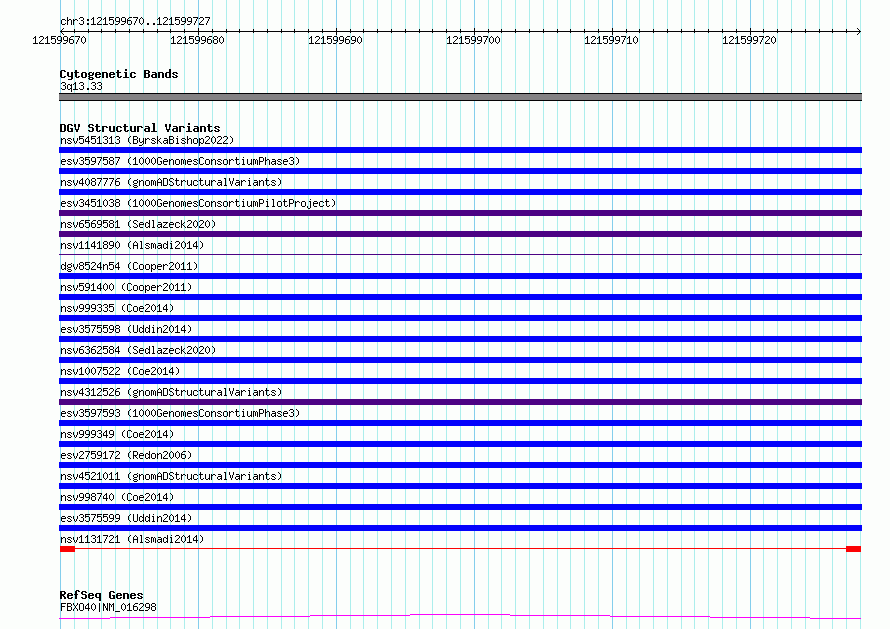Click the purple bar under nsv4312526
This screenshot has height=629, width=890.
[x=460, y=402]
